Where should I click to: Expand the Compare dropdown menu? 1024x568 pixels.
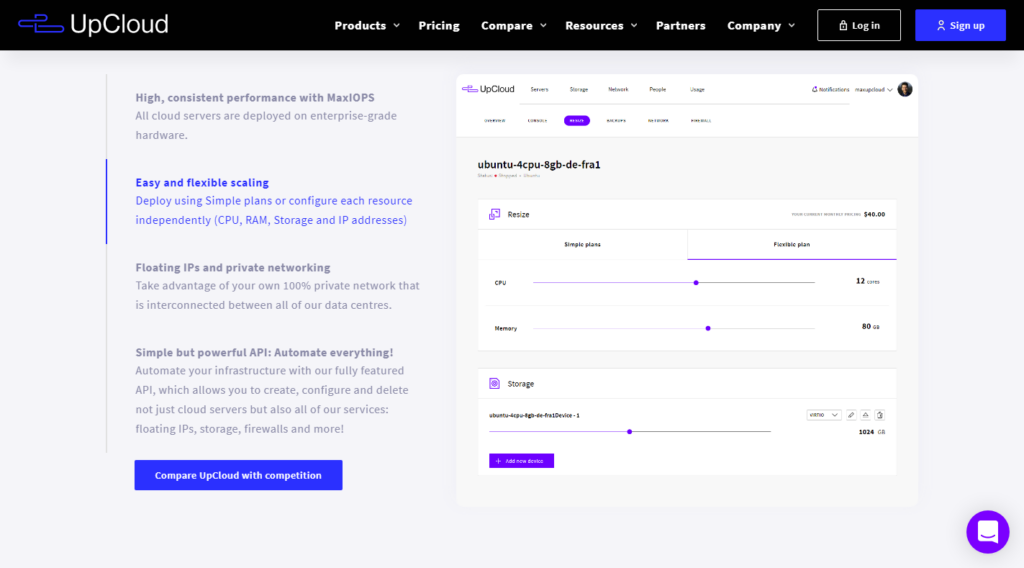click(513, 26)
